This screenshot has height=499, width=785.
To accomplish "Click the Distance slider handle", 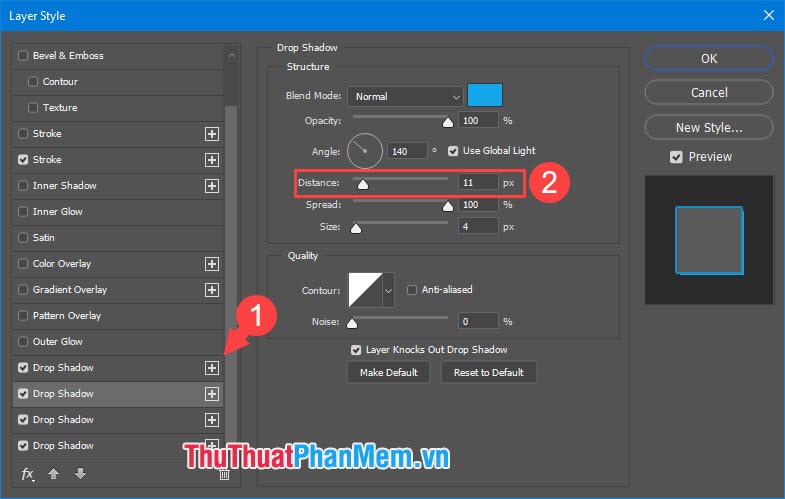I will [x=363, y=185].
